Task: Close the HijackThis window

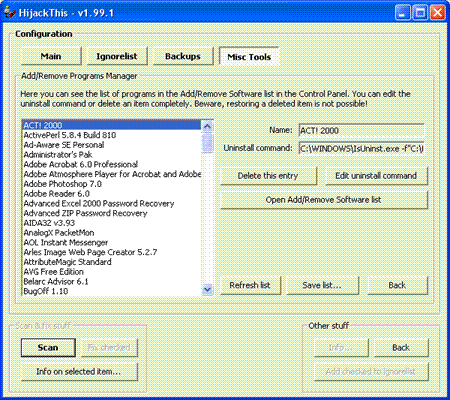Action: tap(437, 13)
